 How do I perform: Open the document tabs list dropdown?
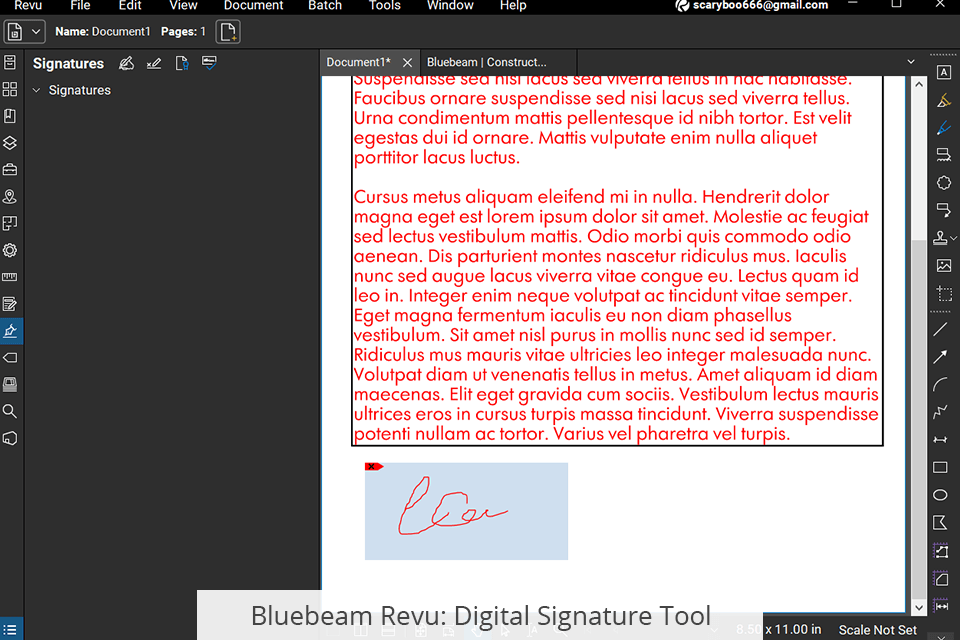coord(911,62)
